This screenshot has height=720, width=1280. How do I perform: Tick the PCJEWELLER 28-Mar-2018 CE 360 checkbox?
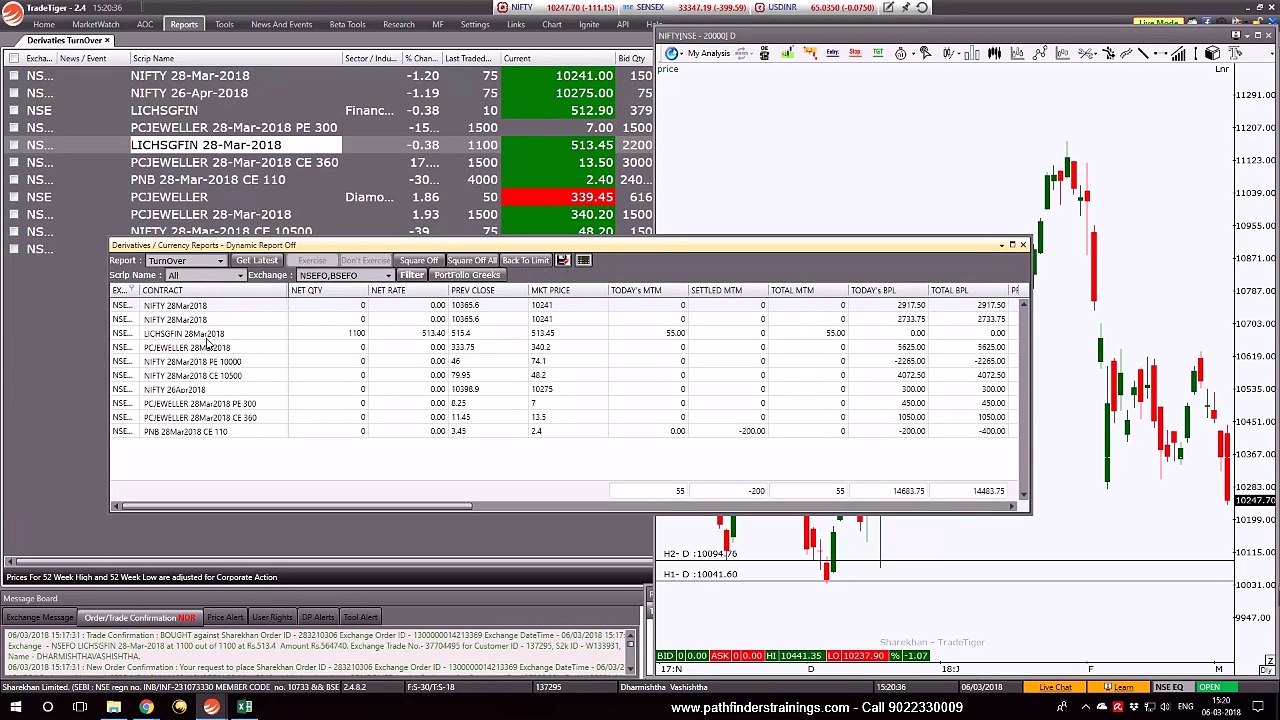(x=14, y=162)
